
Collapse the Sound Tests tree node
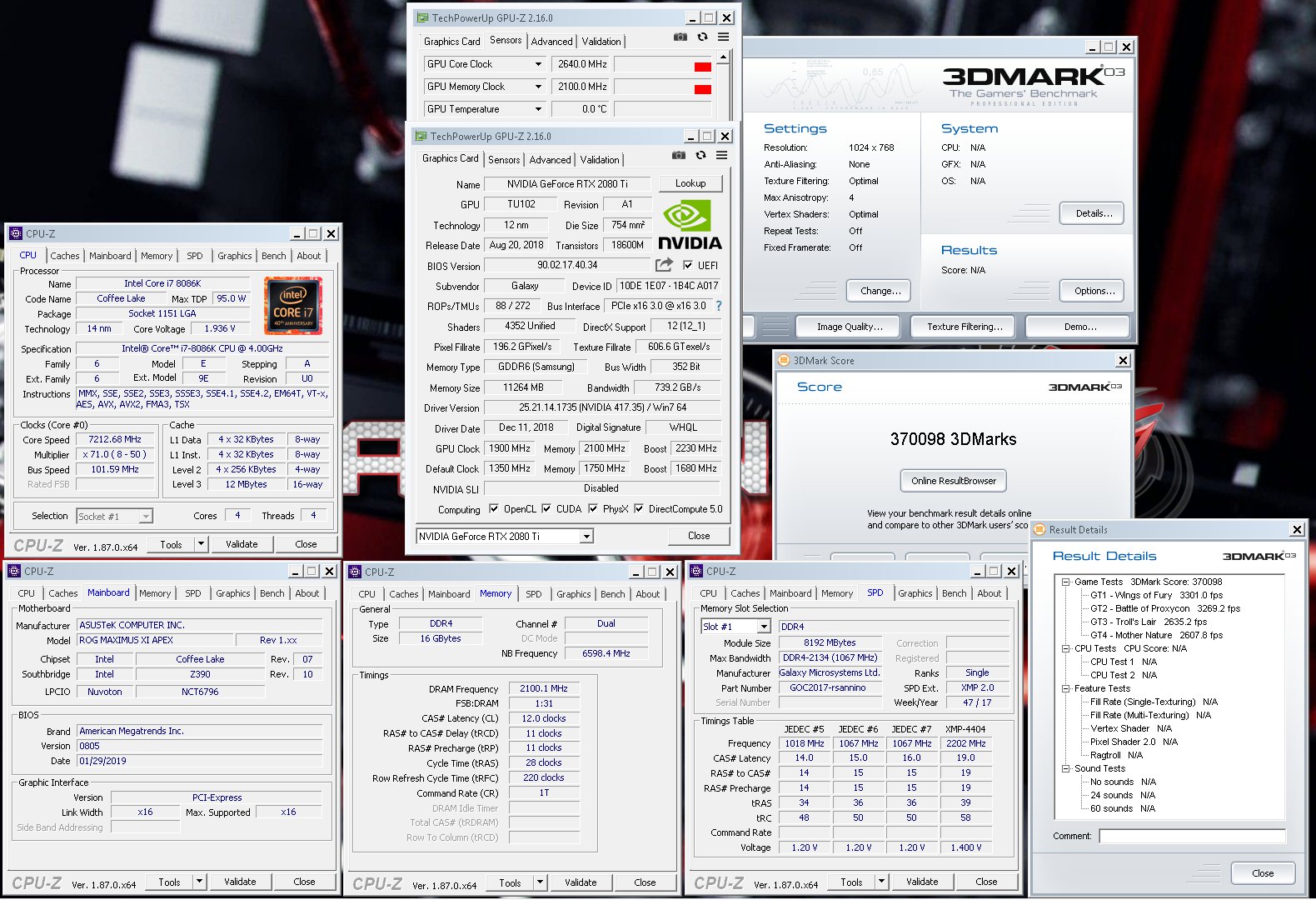[x=1065, y=768]
